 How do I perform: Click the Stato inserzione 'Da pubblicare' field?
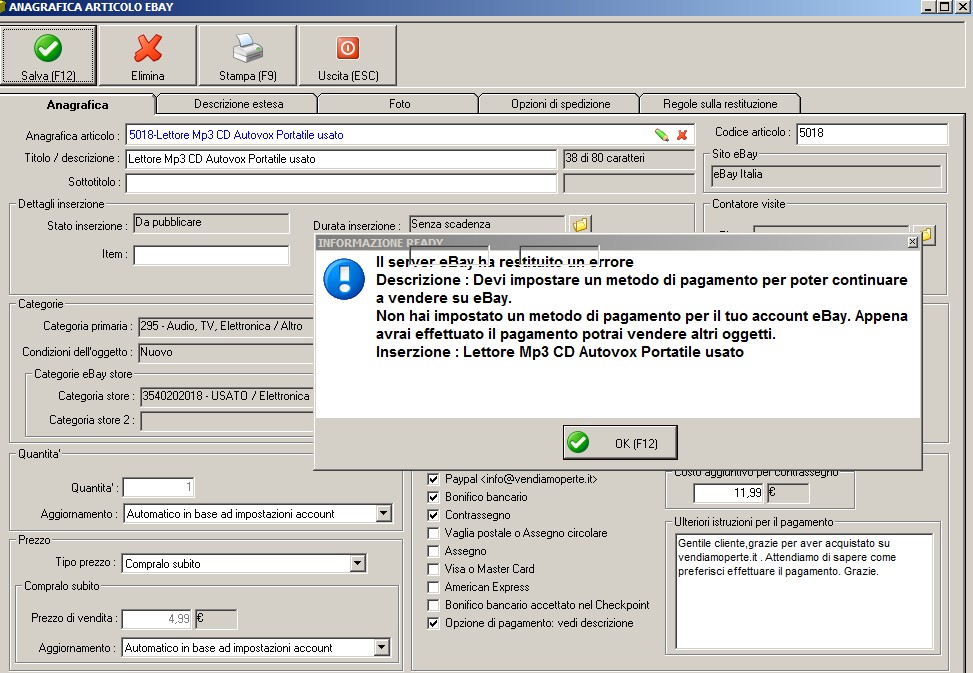[x=211, y=223]
